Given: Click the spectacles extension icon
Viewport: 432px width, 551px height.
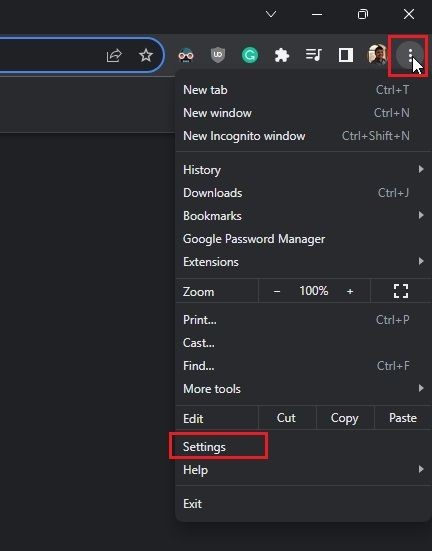Looking at the screenshot, I should click(186, 55).
